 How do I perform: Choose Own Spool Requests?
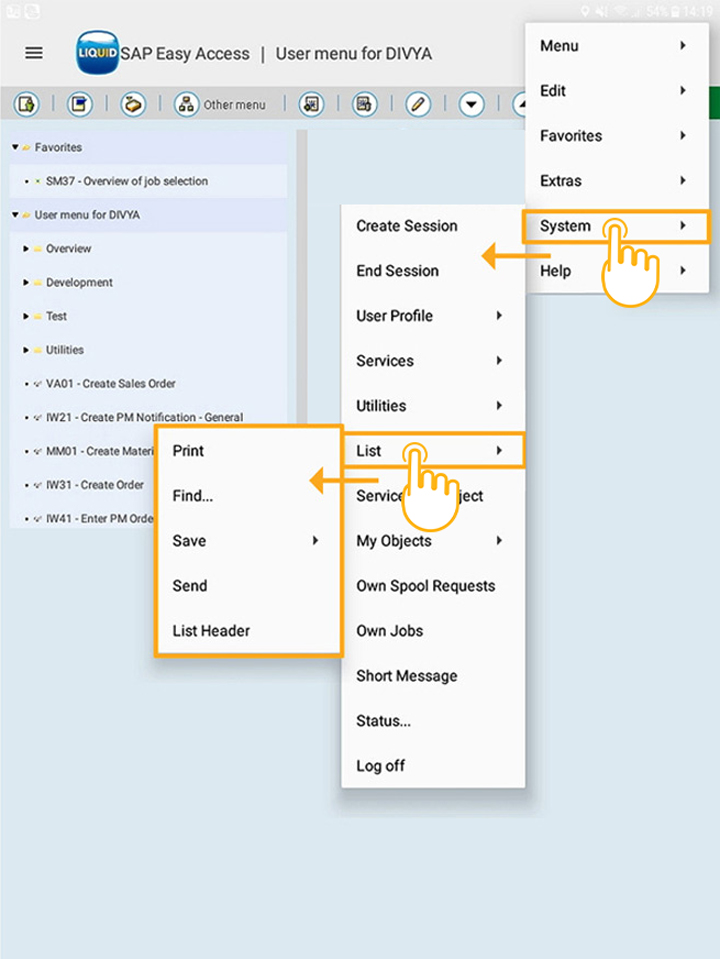coord(432,586)
